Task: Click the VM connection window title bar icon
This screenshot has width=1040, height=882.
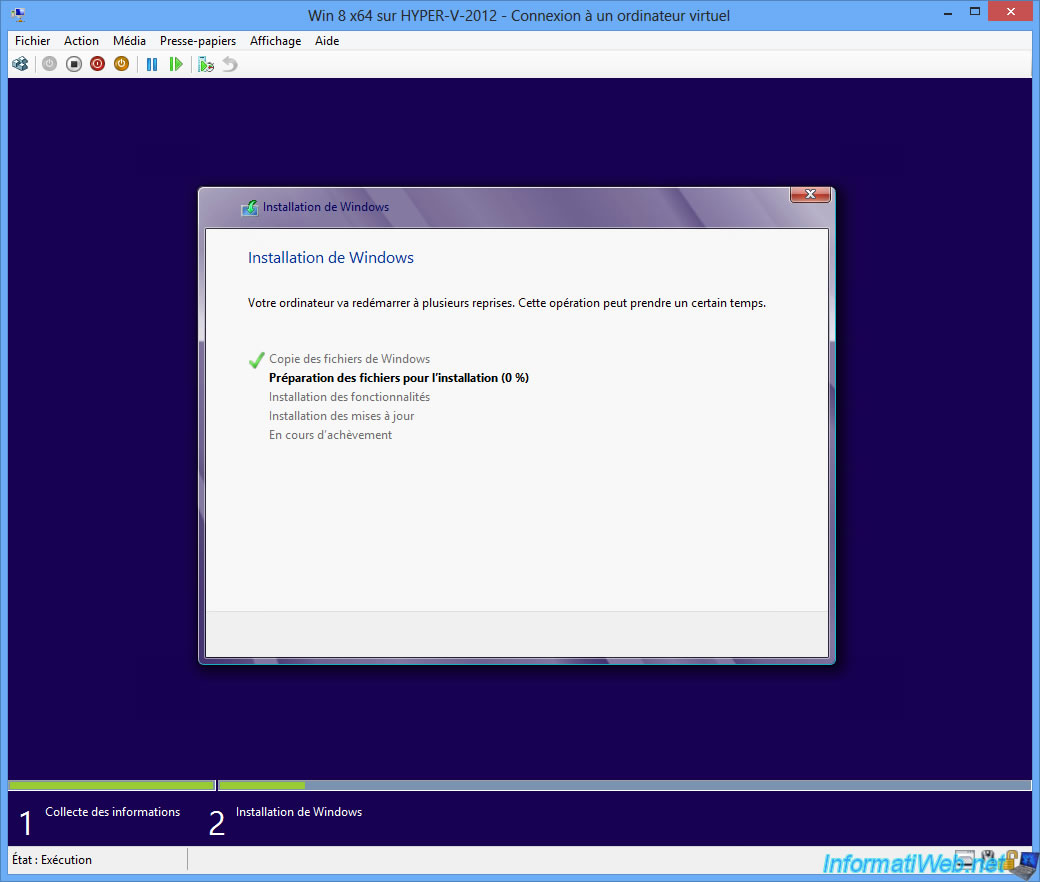Action: click(x=18, y=14)
